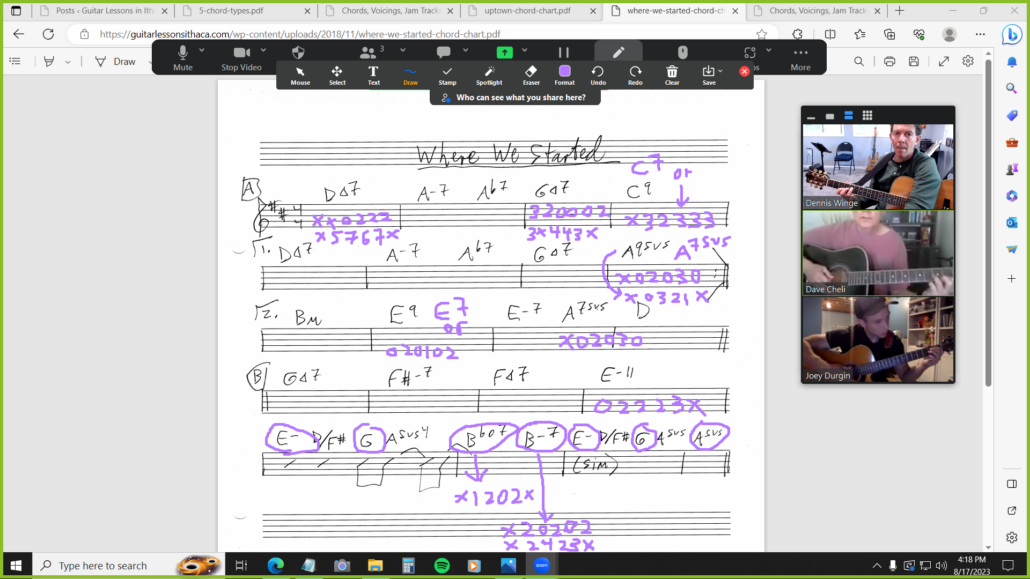Open the arrow next to Stop Video

pos(261,49)
